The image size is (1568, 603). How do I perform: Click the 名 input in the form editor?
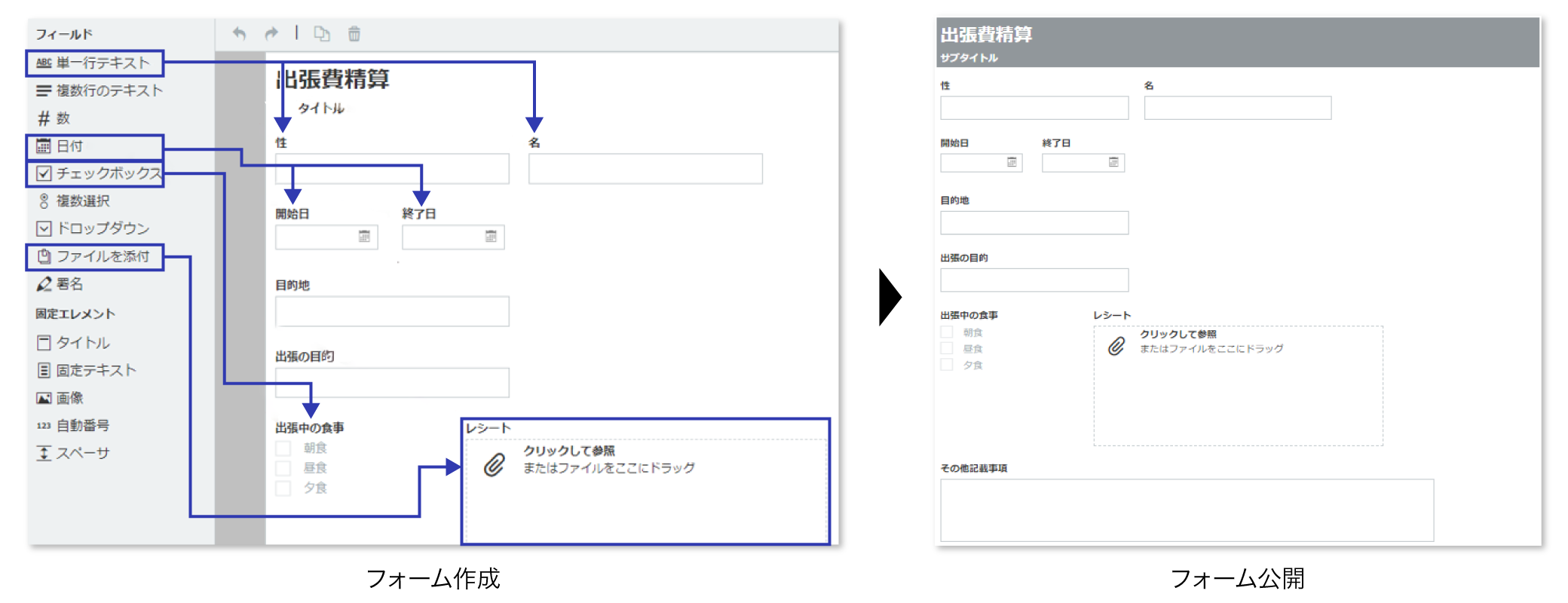645,169
